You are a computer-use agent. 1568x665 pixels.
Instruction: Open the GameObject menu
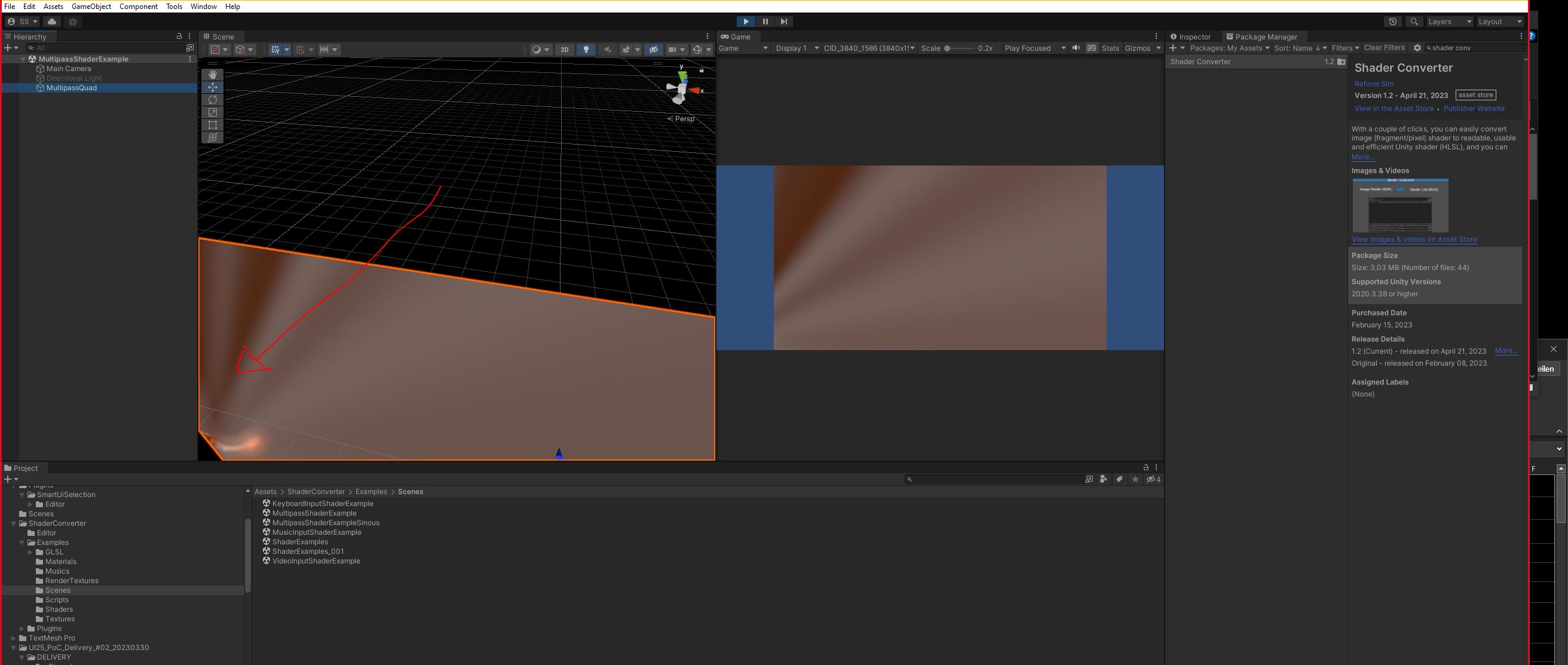tap(91, 7)
